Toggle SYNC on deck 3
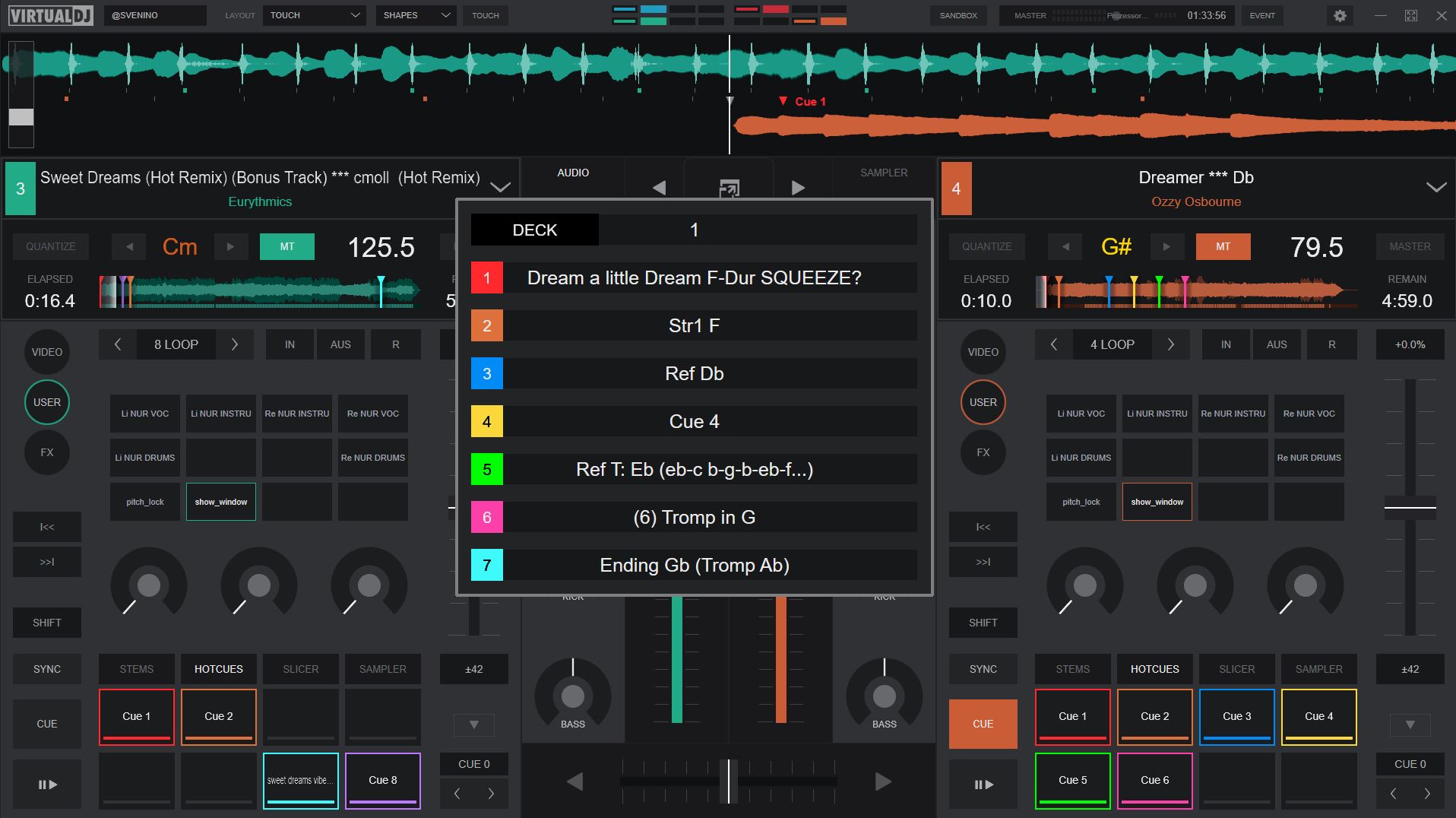The height and width of the screenshot is (818, 1456). (47, 669)
